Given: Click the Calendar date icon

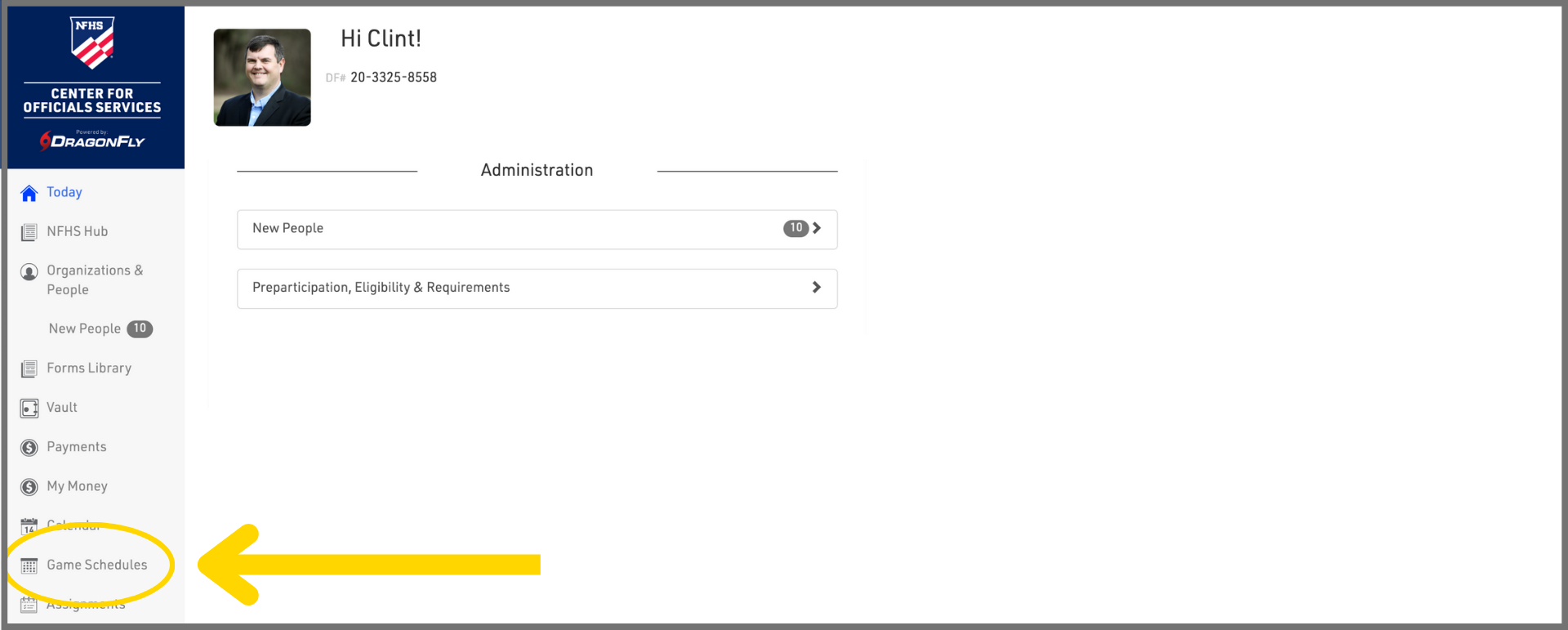Looking at the screenshot, I should coord(29,526).
